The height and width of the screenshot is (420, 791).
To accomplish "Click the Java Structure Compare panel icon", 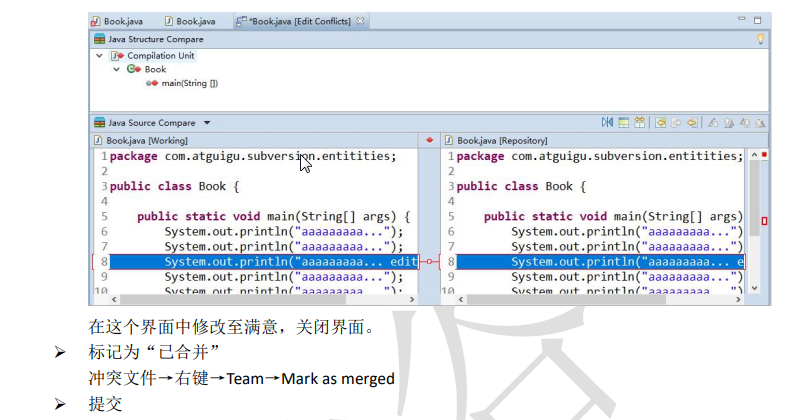I will (x=99, y=39).
